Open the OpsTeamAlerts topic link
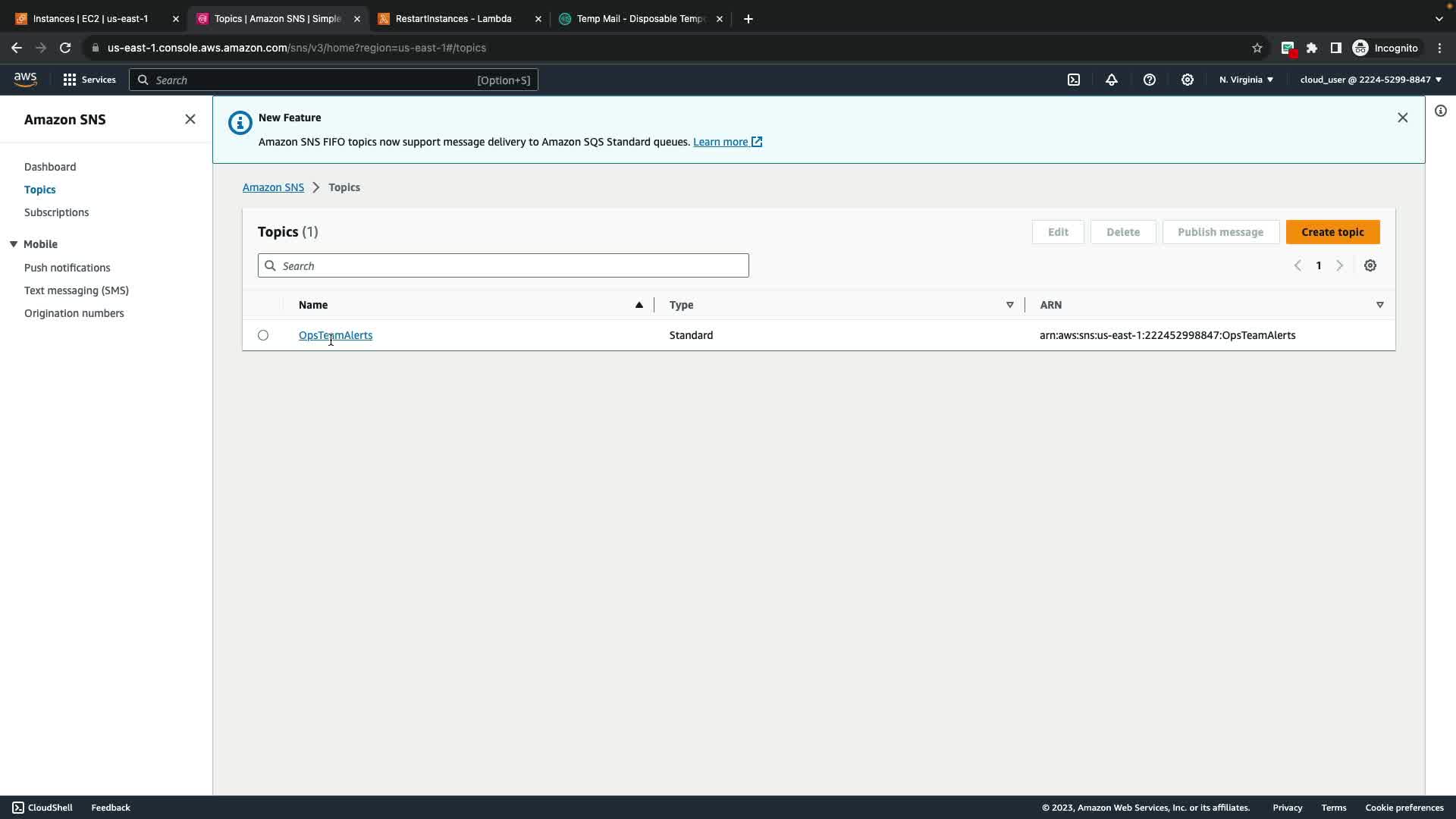Viewport: 1456px width, 819px height. 335,335
